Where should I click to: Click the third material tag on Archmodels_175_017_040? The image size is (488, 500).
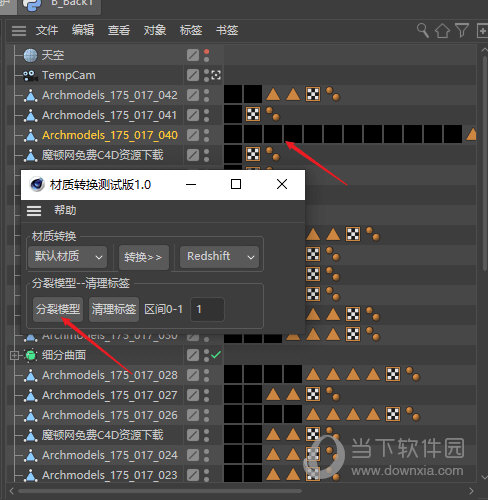(273, 134)
